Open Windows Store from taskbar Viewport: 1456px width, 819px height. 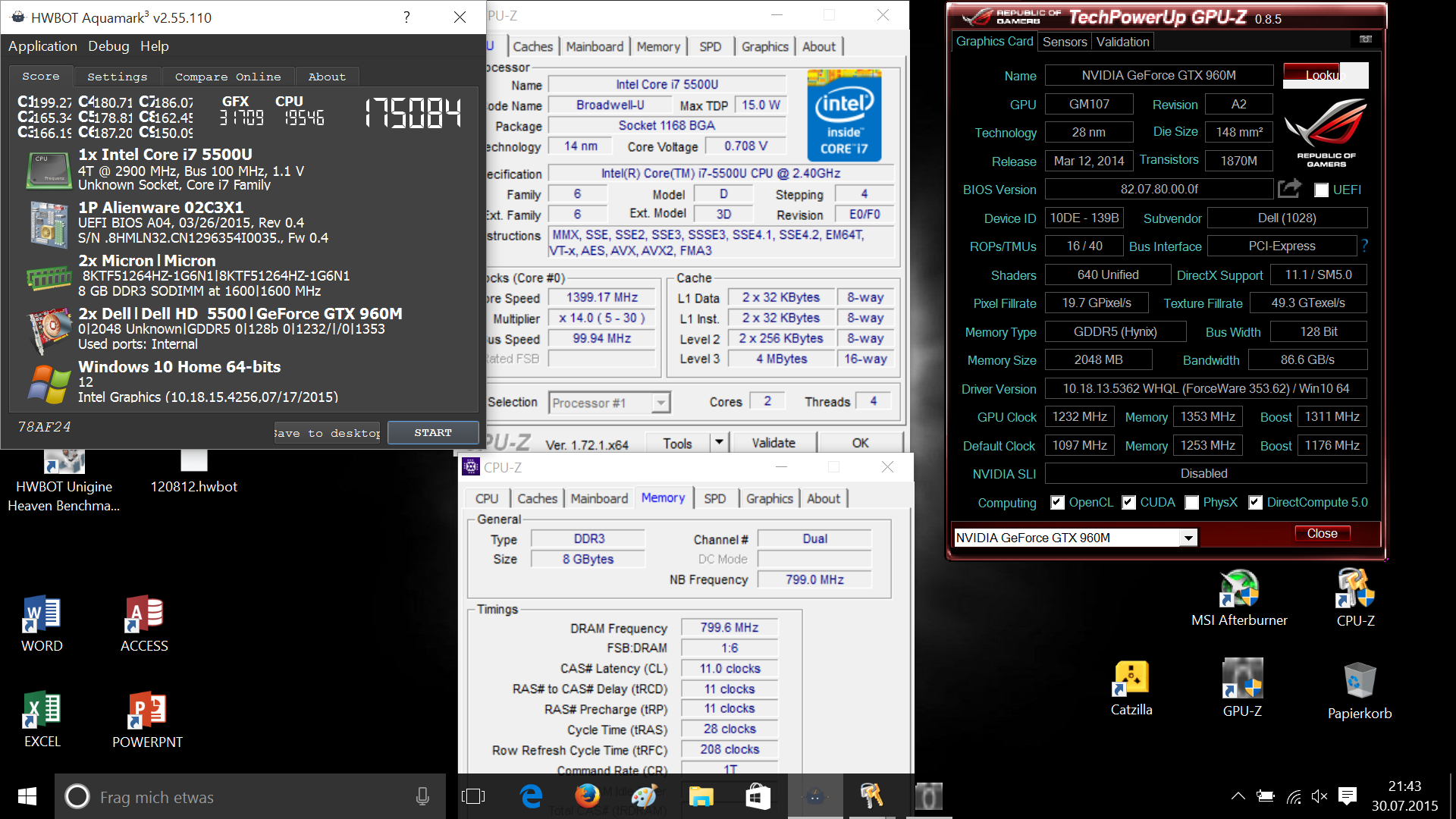click(758, 796)
